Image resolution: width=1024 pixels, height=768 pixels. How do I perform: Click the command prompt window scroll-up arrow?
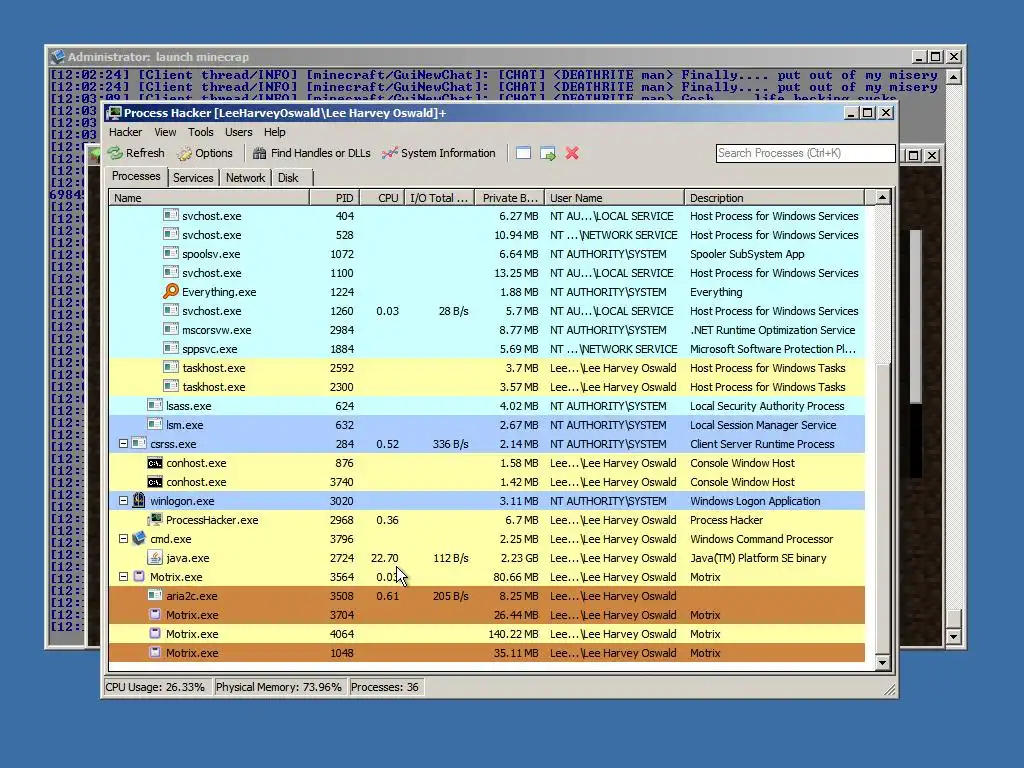[953, 78]
